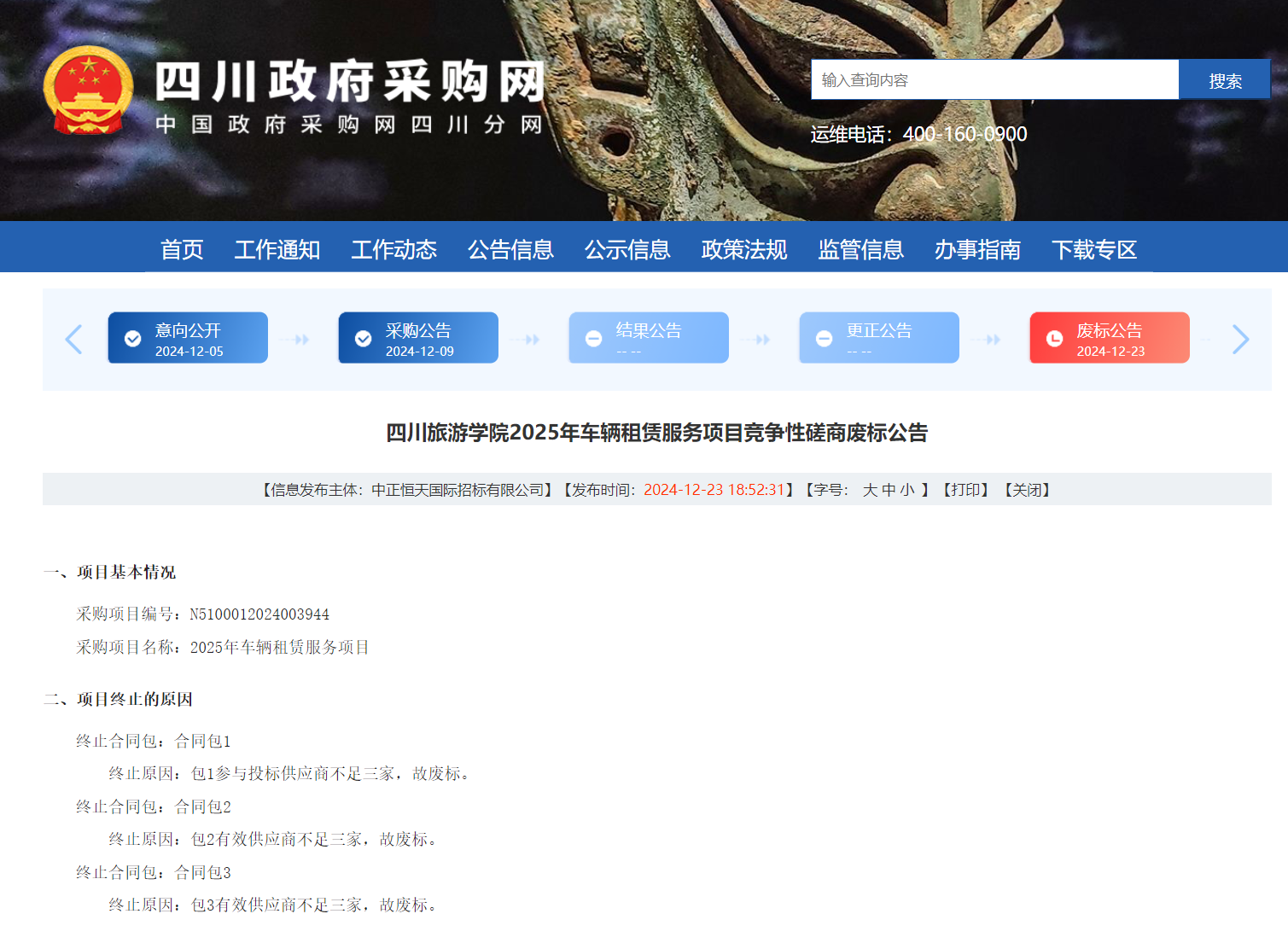Click subtitle 中国政府采购网四川分网
The height and width of the screenshot is (943, 1288).
click(x=349, y=125)
